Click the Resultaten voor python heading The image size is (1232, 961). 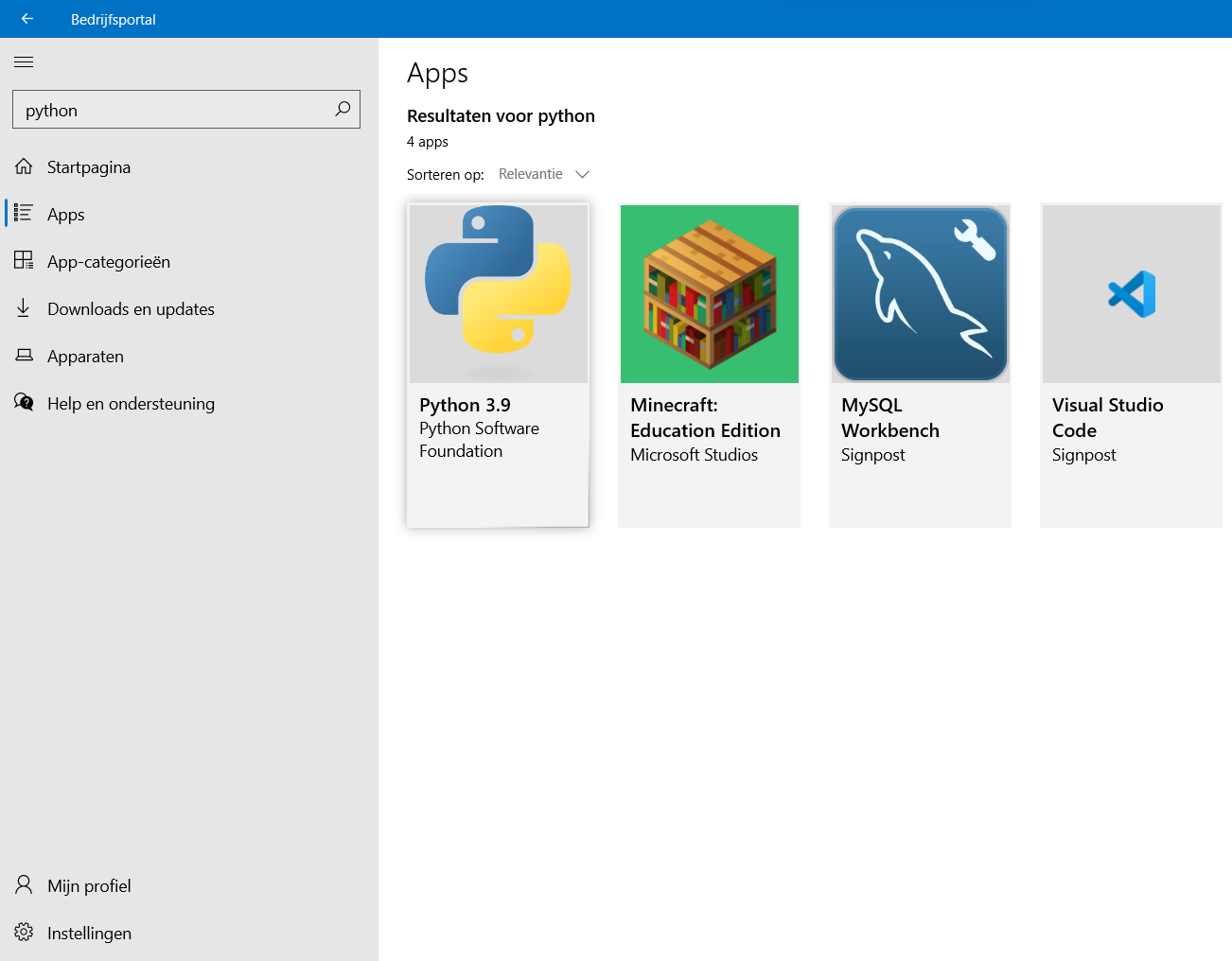pos(501,115)
